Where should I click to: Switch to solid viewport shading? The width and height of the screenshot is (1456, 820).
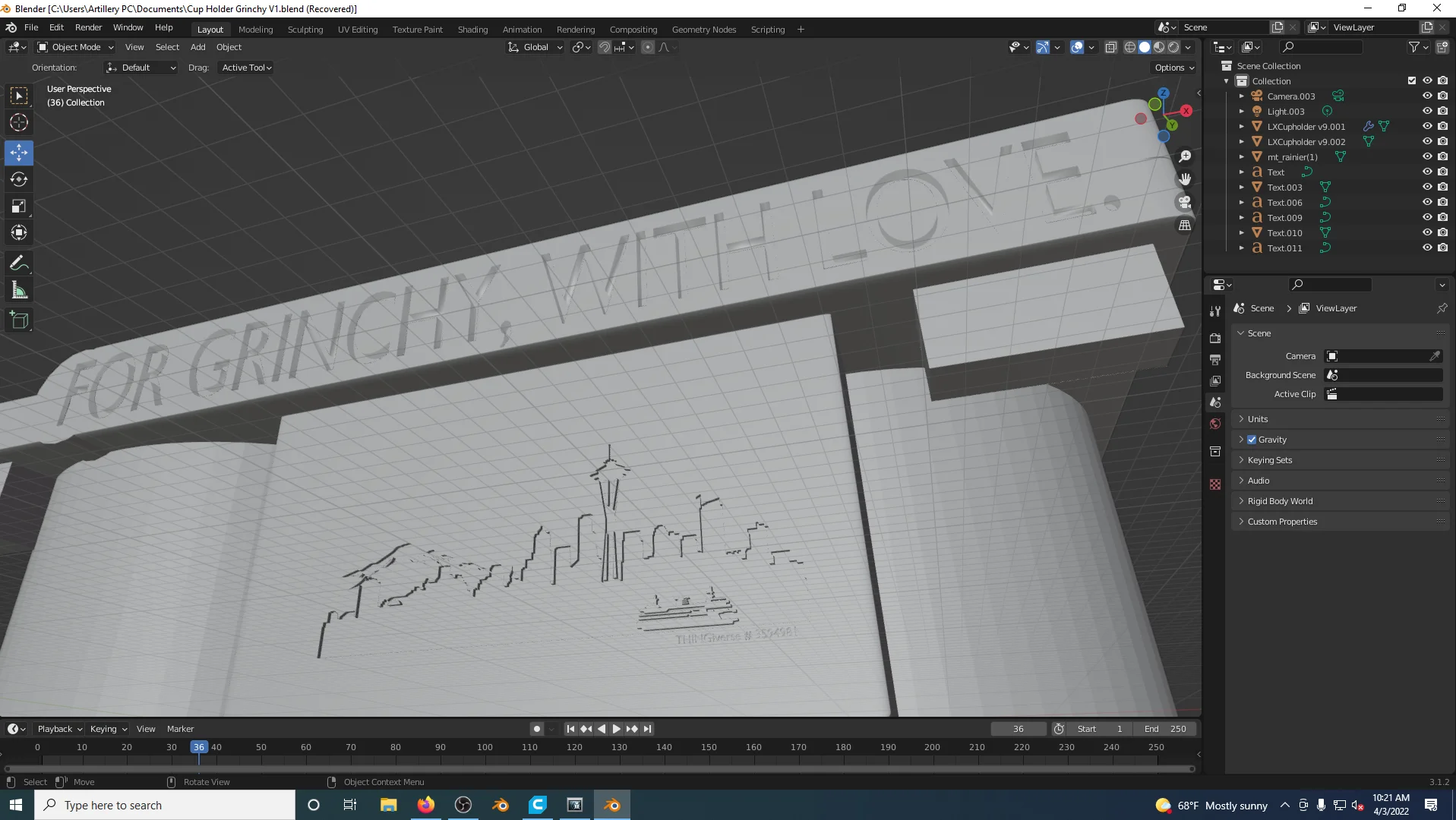pos(1145,47)
